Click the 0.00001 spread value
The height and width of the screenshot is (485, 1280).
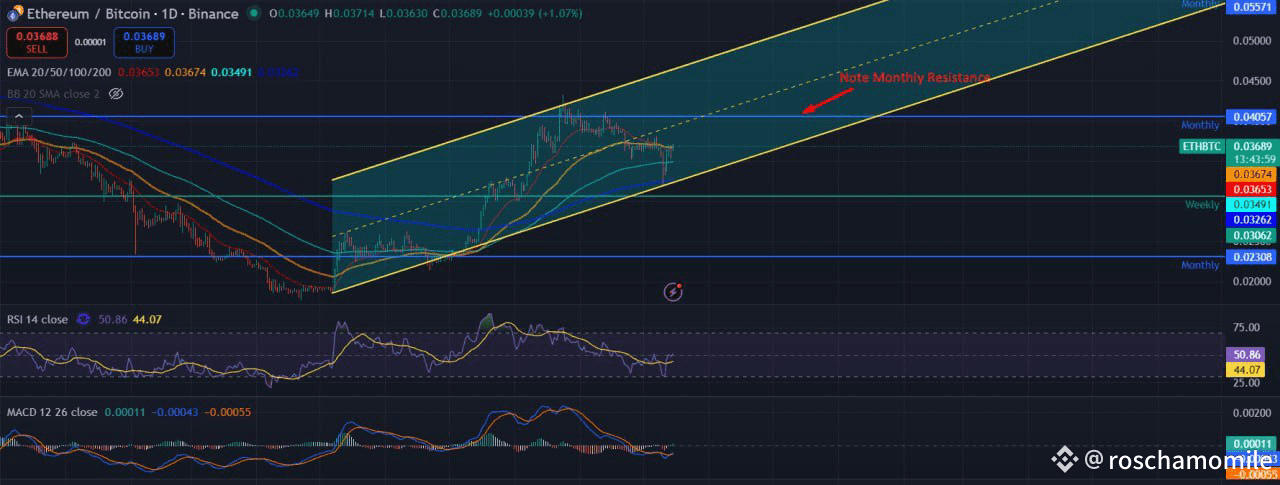click(90, 42)
